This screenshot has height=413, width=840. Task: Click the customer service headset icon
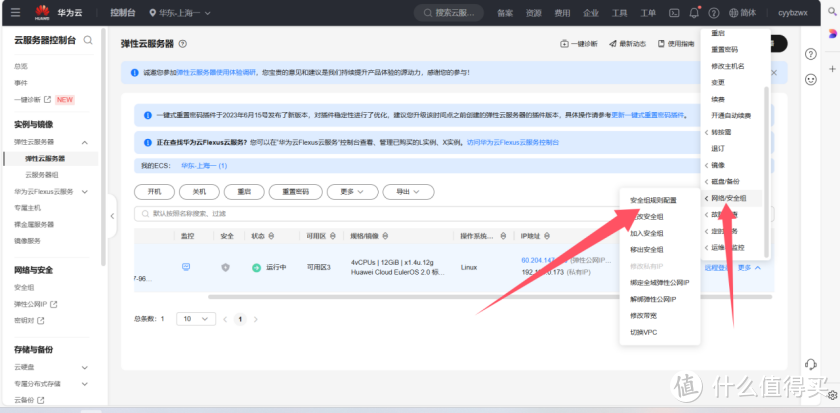click(810, 363)
